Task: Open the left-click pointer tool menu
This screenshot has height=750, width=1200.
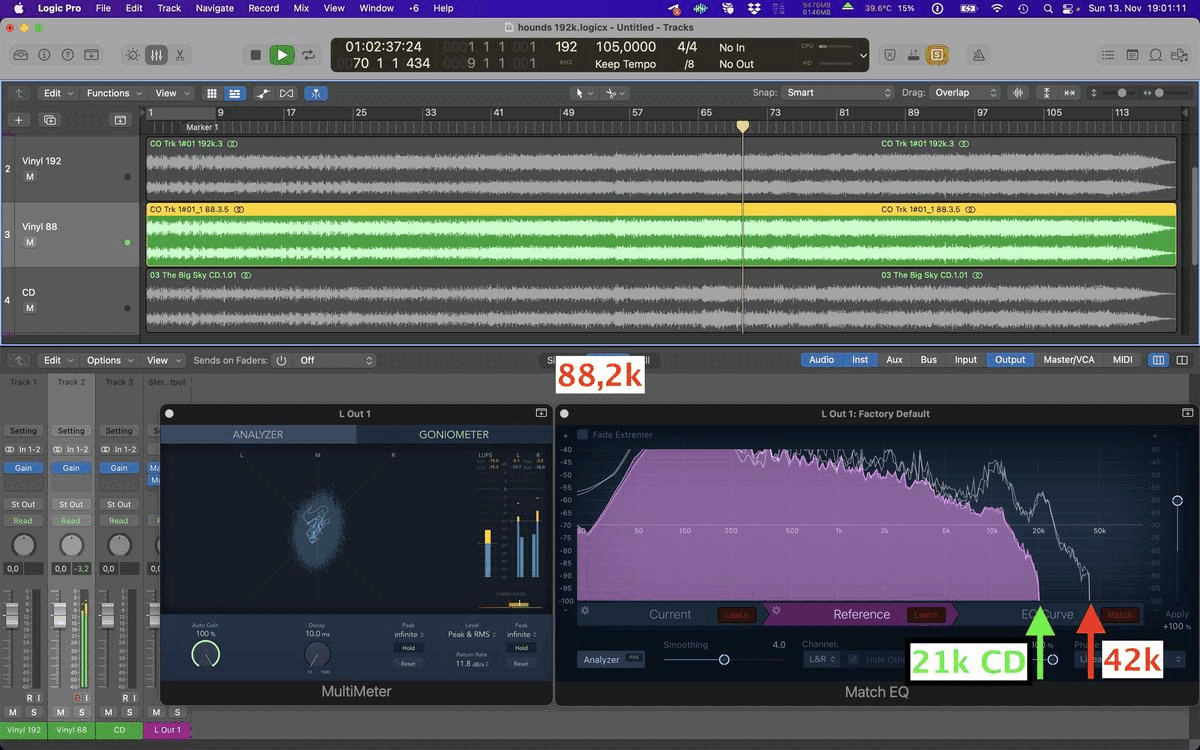Action: (x=583, y=93)
